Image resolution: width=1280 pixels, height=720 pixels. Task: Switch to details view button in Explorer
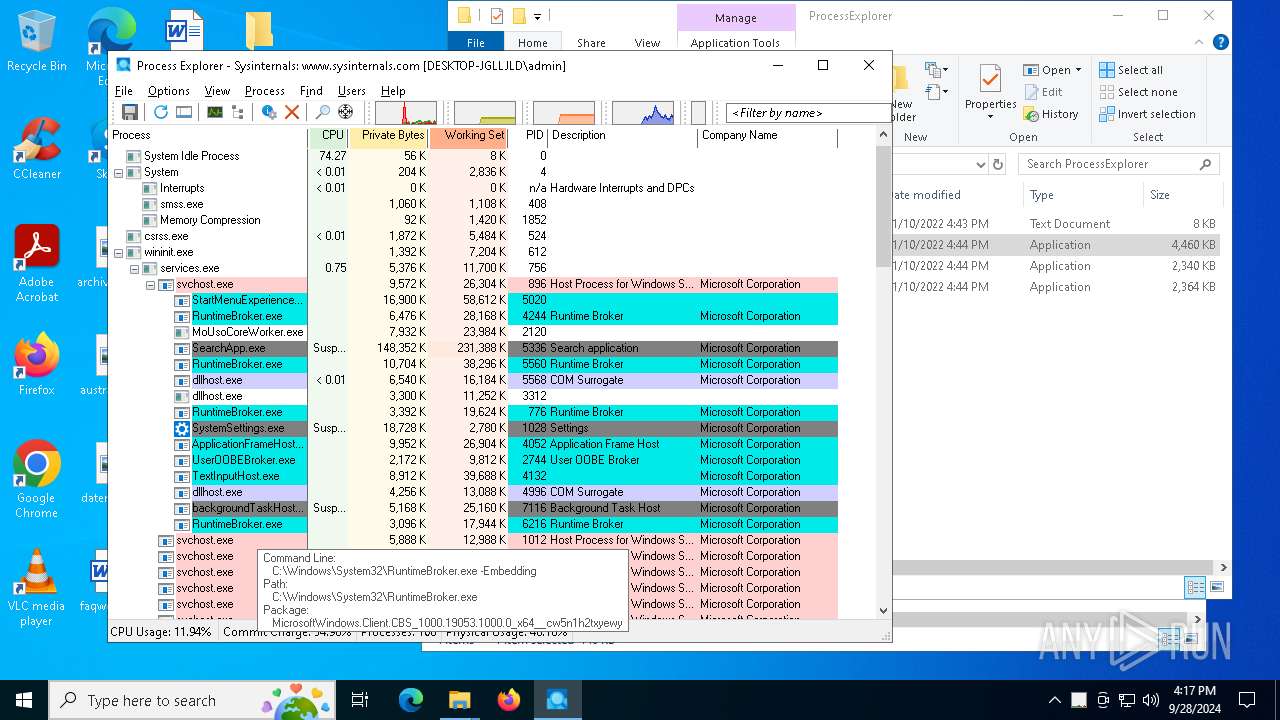1195,587
